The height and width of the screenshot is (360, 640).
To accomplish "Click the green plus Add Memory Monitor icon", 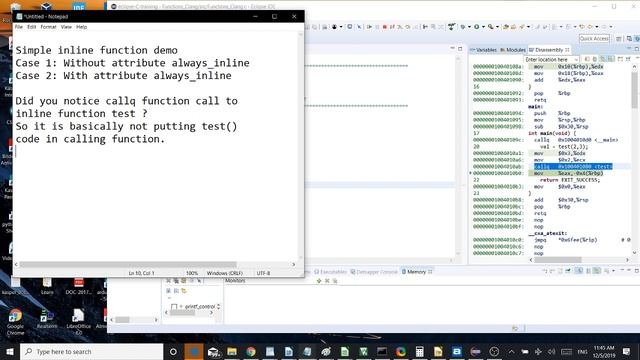I will tap(319, 281).
